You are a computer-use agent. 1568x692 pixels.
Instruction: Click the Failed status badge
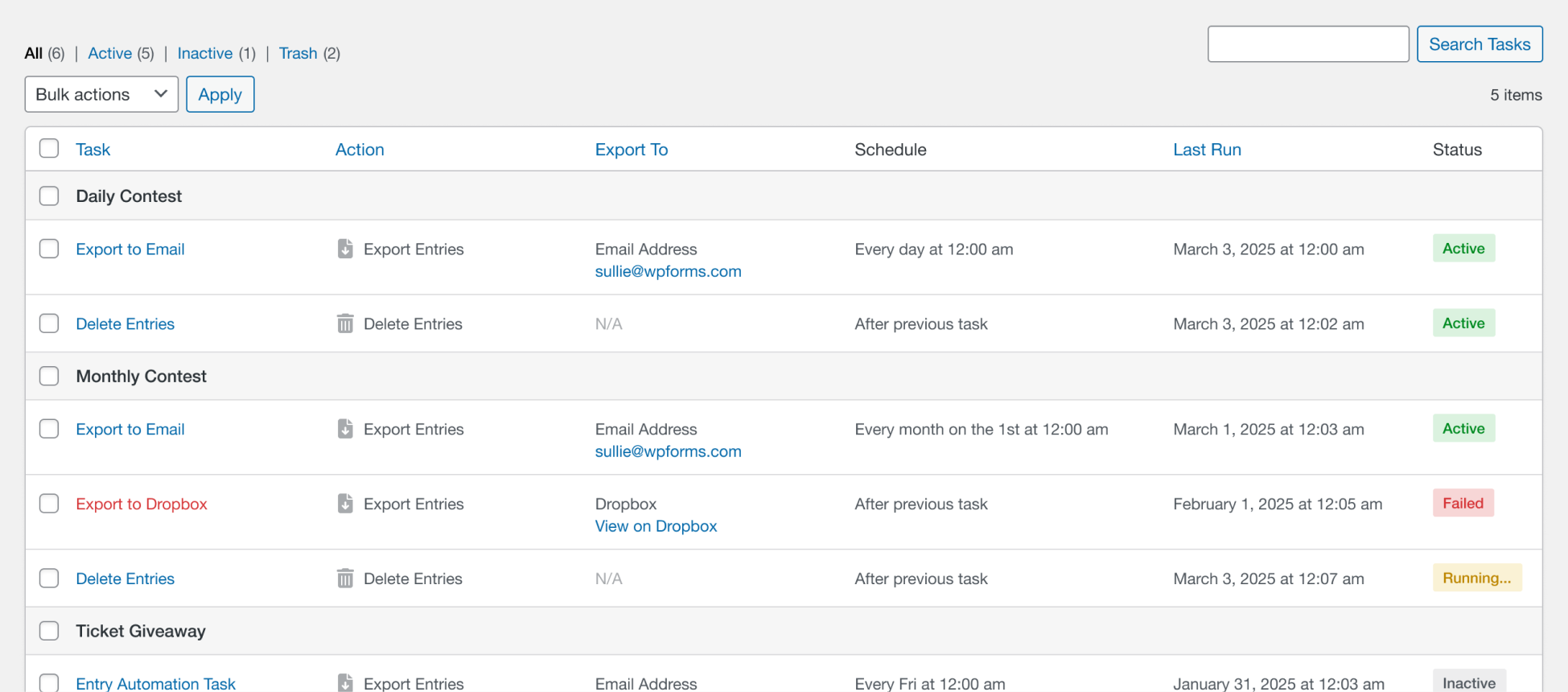(1463, 504)
